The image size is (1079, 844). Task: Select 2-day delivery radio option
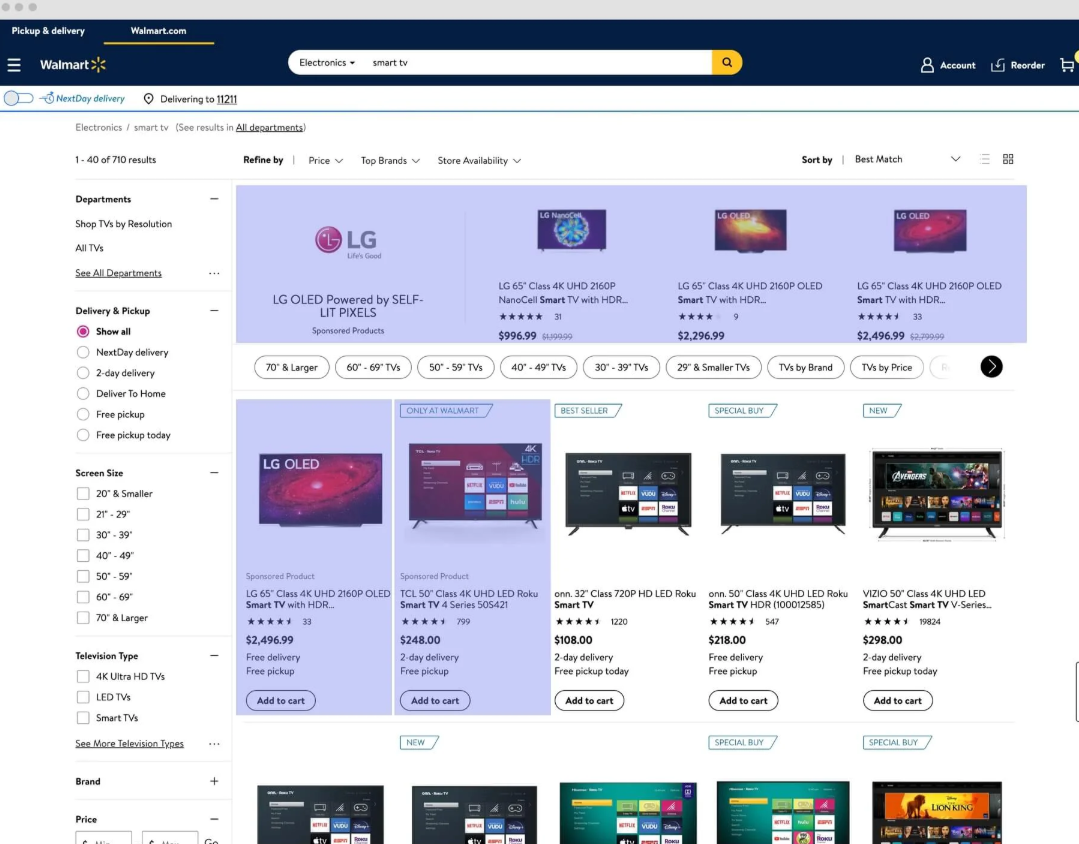(x=83, y=372)
